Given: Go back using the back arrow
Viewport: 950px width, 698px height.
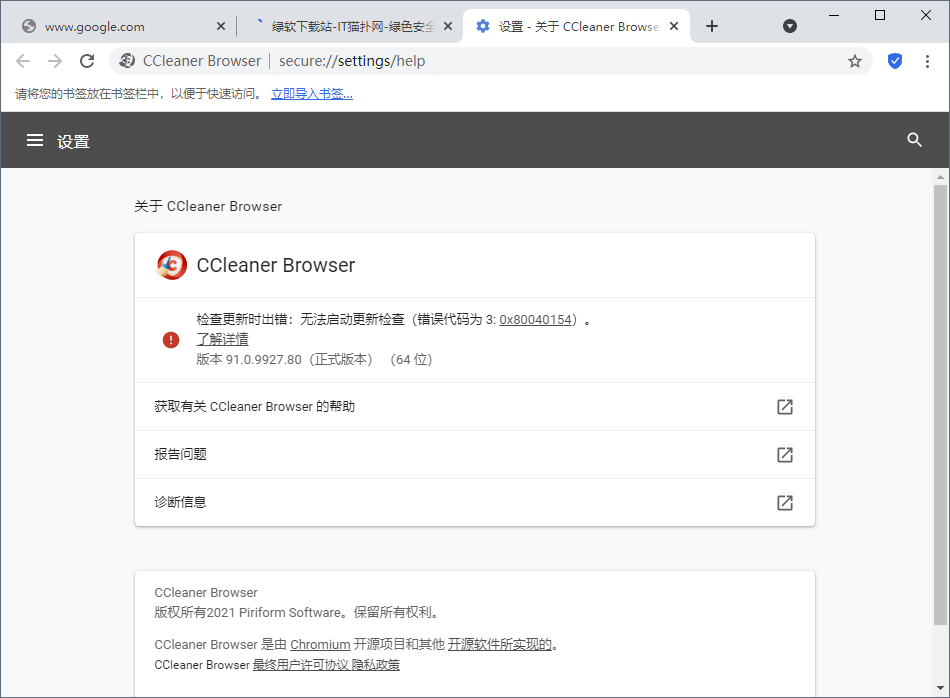Looking at the screenshot, I should (23, 61).
